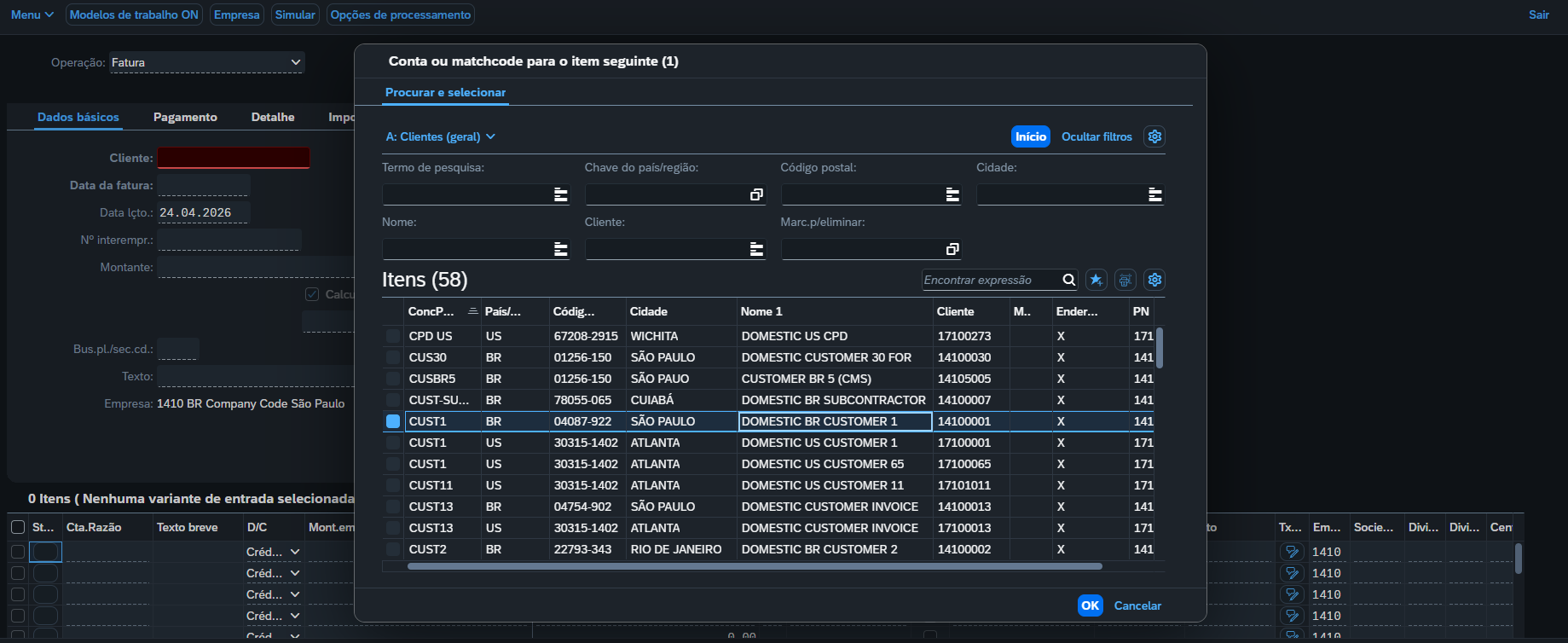Click the Início button to run search
The image size is (1568, 643).
[1031, 136]
